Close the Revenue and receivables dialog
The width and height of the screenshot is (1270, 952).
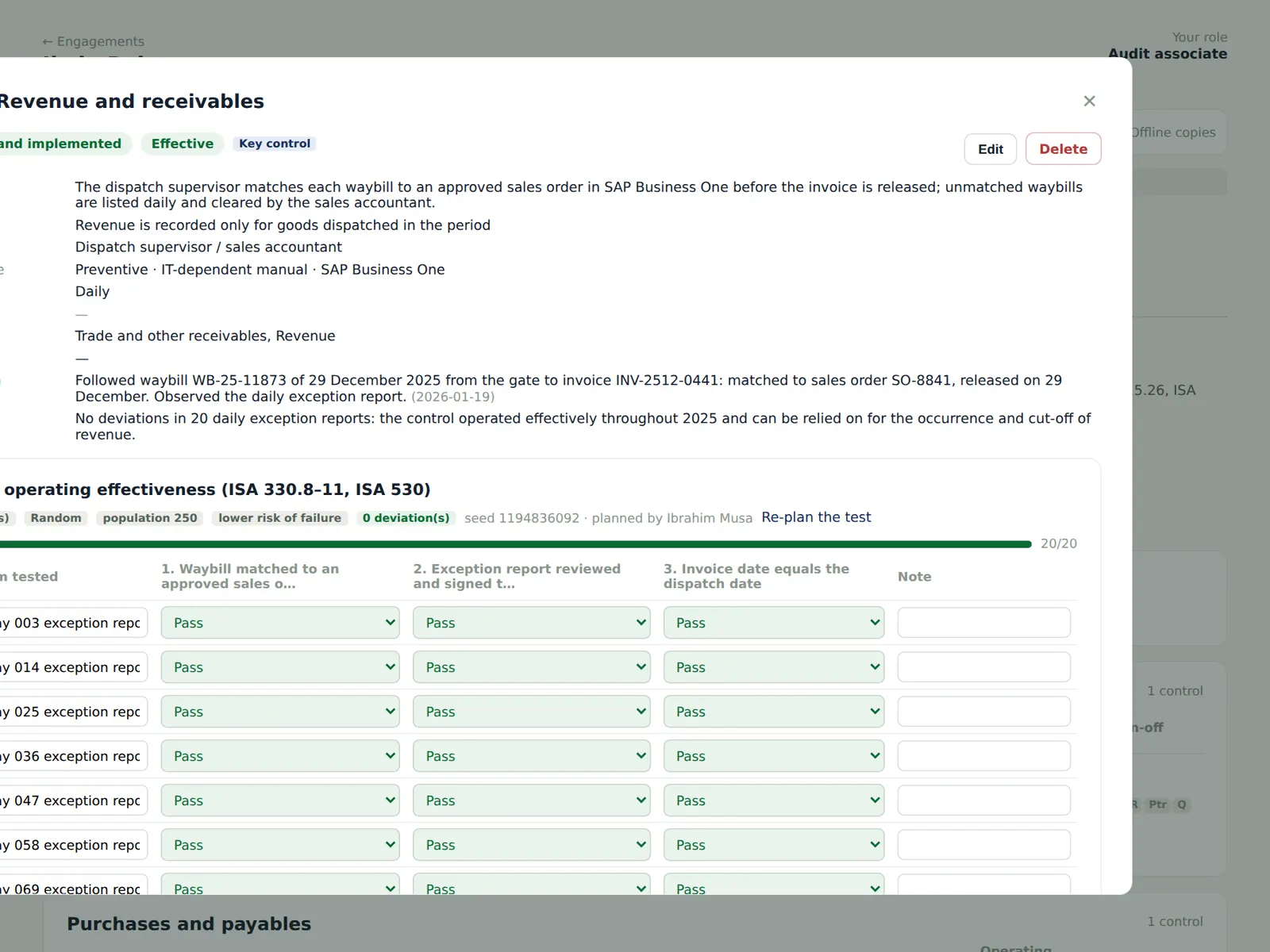pyautogui.click(x=1089, y=101)
